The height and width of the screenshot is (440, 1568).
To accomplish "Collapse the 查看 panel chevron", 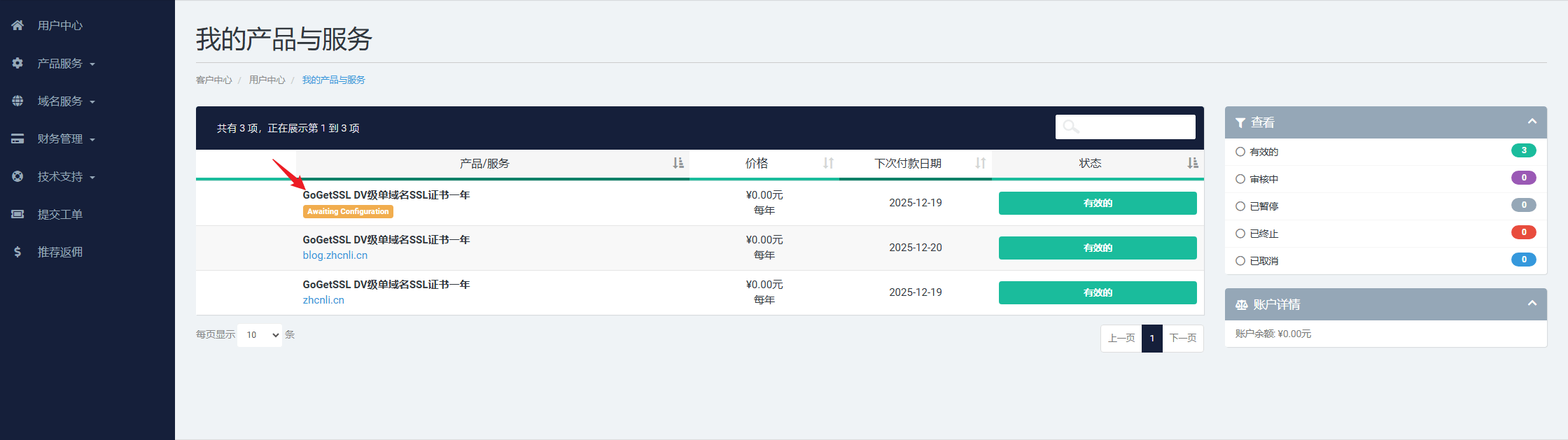I will click(1532, 122).
